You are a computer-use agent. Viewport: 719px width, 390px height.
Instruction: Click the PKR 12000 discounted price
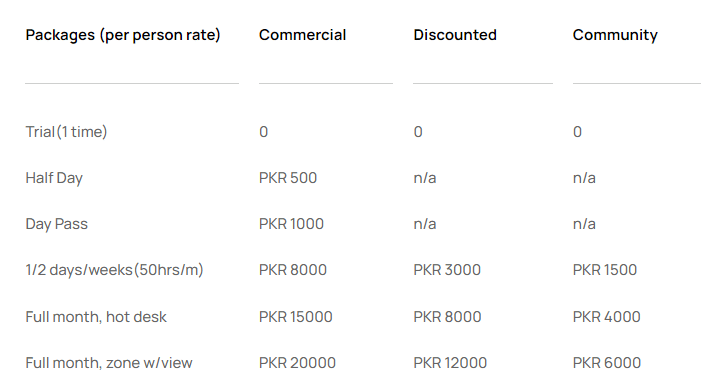coord(450,363)
